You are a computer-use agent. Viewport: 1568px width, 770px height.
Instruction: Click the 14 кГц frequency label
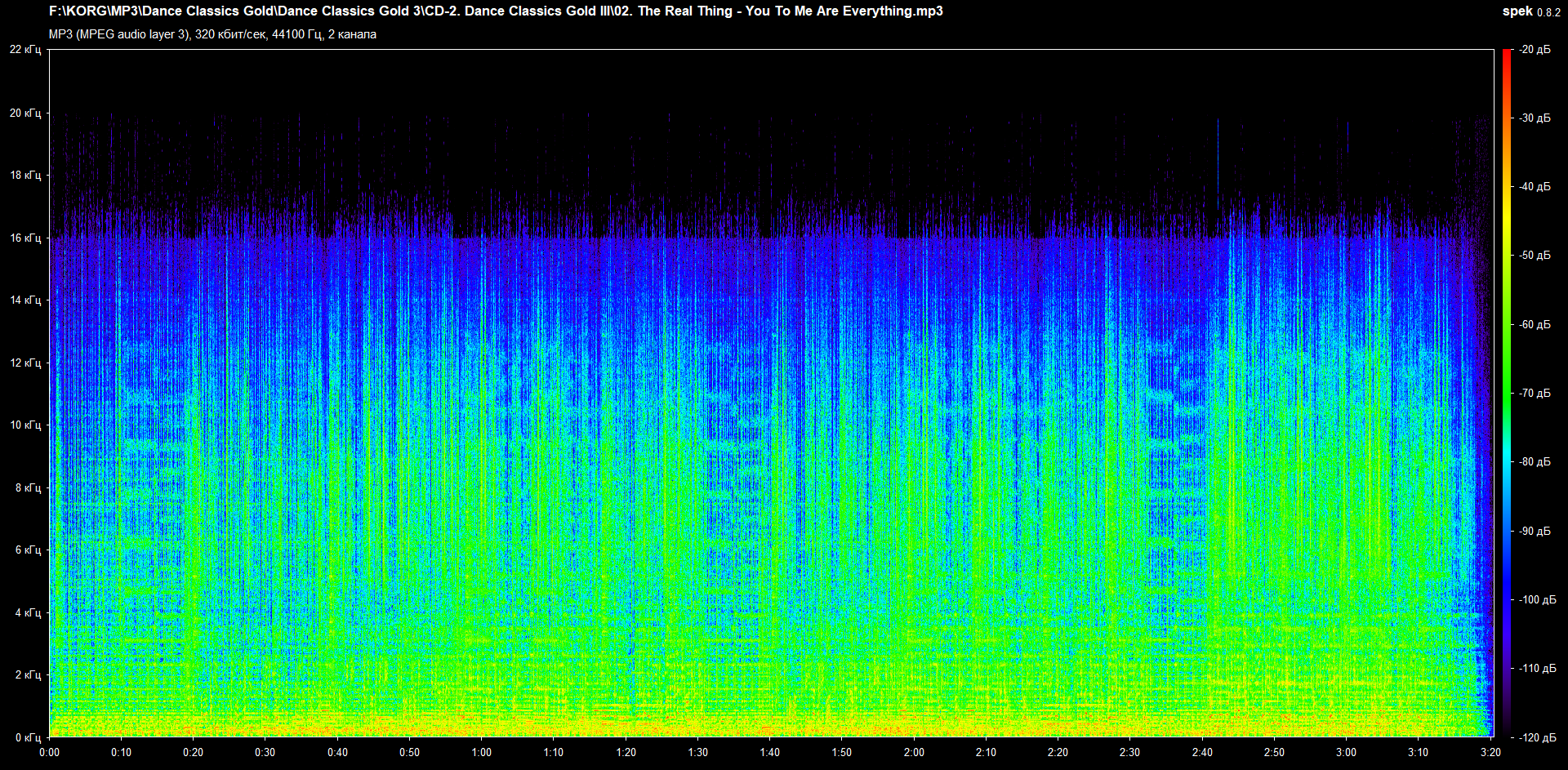point(25,300)
